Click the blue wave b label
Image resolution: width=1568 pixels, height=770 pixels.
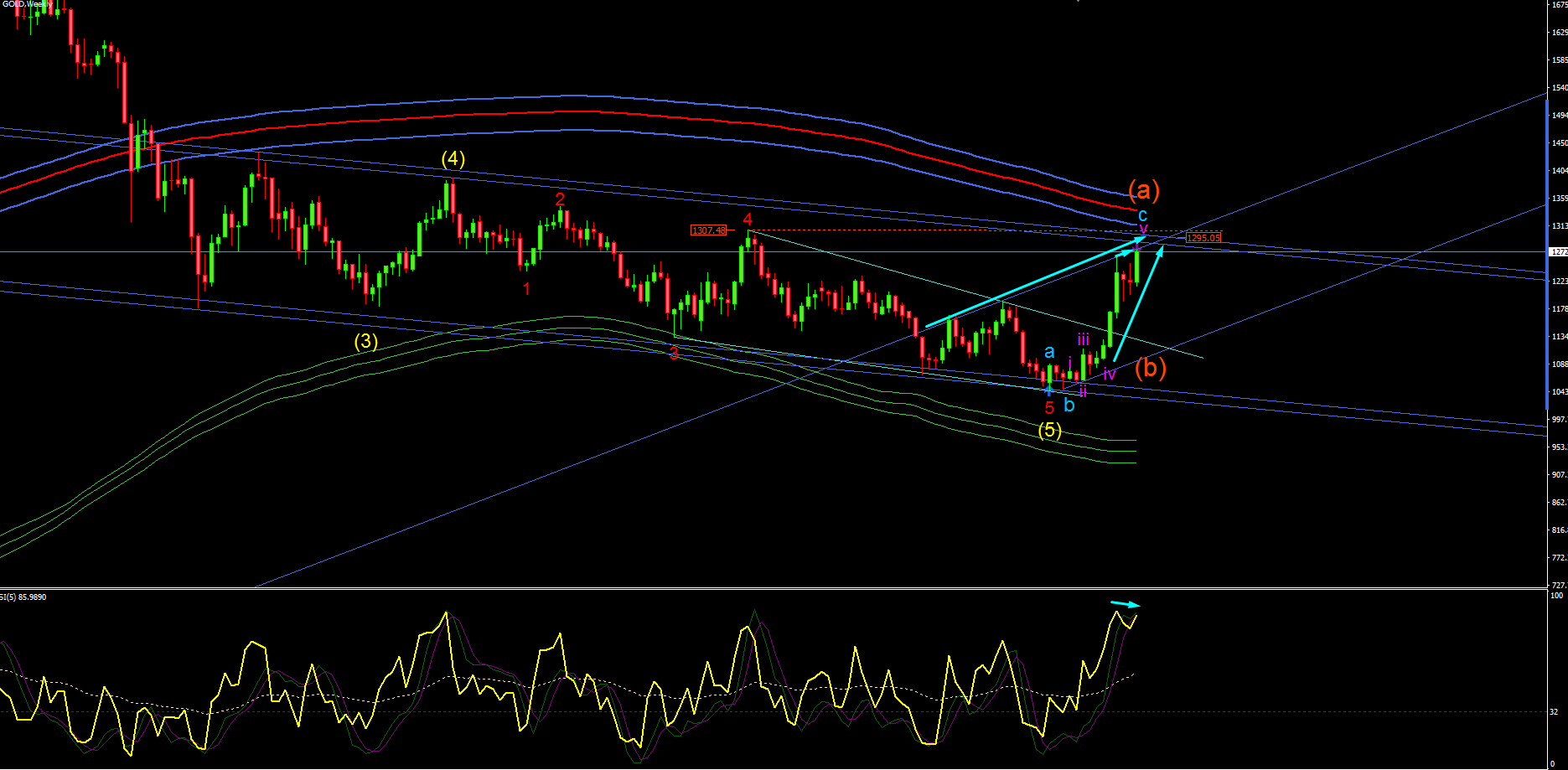click(x=1069, y=406)
